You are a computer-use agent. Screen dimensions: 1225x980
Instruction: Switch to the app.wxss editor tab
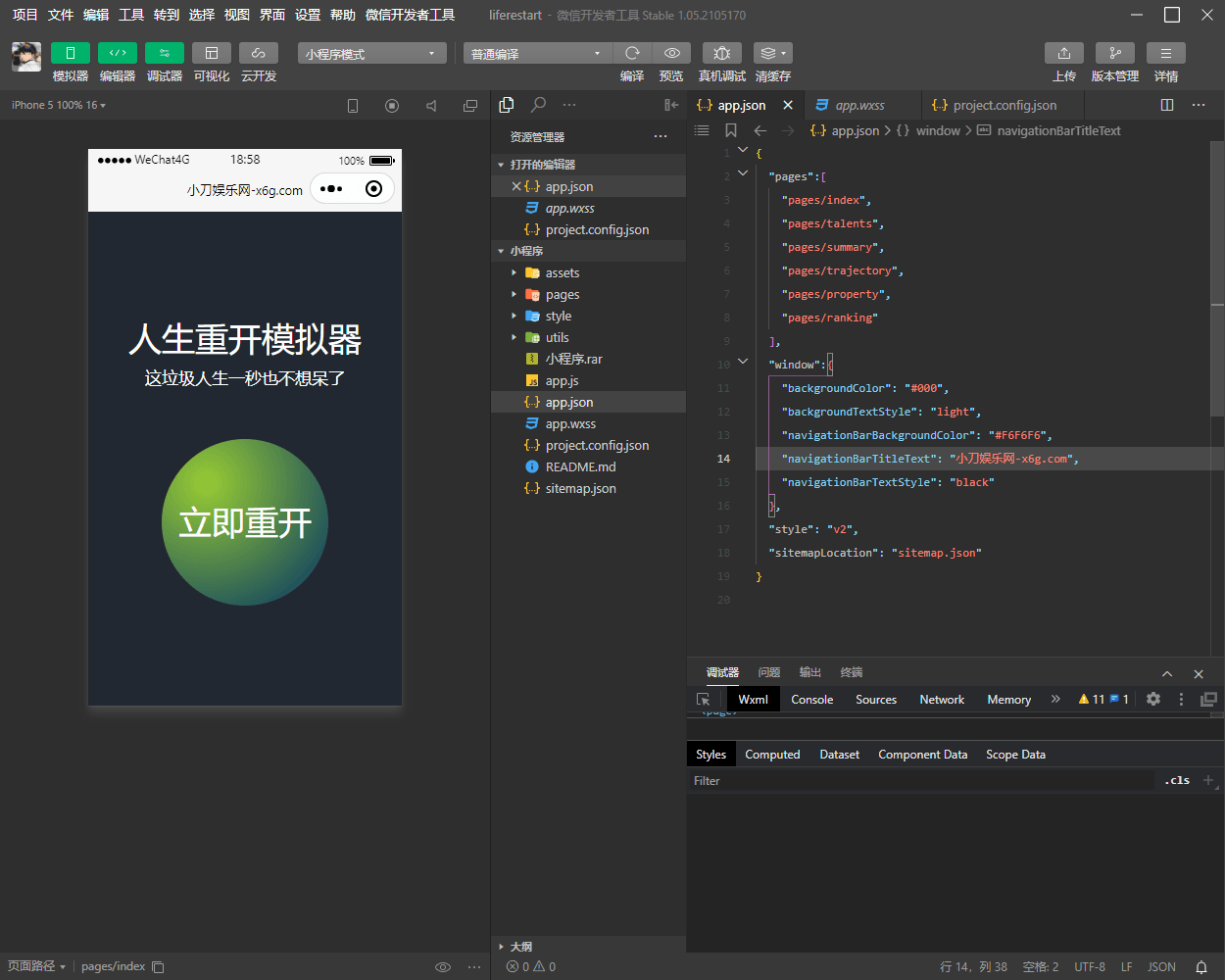tap(859, 105)
